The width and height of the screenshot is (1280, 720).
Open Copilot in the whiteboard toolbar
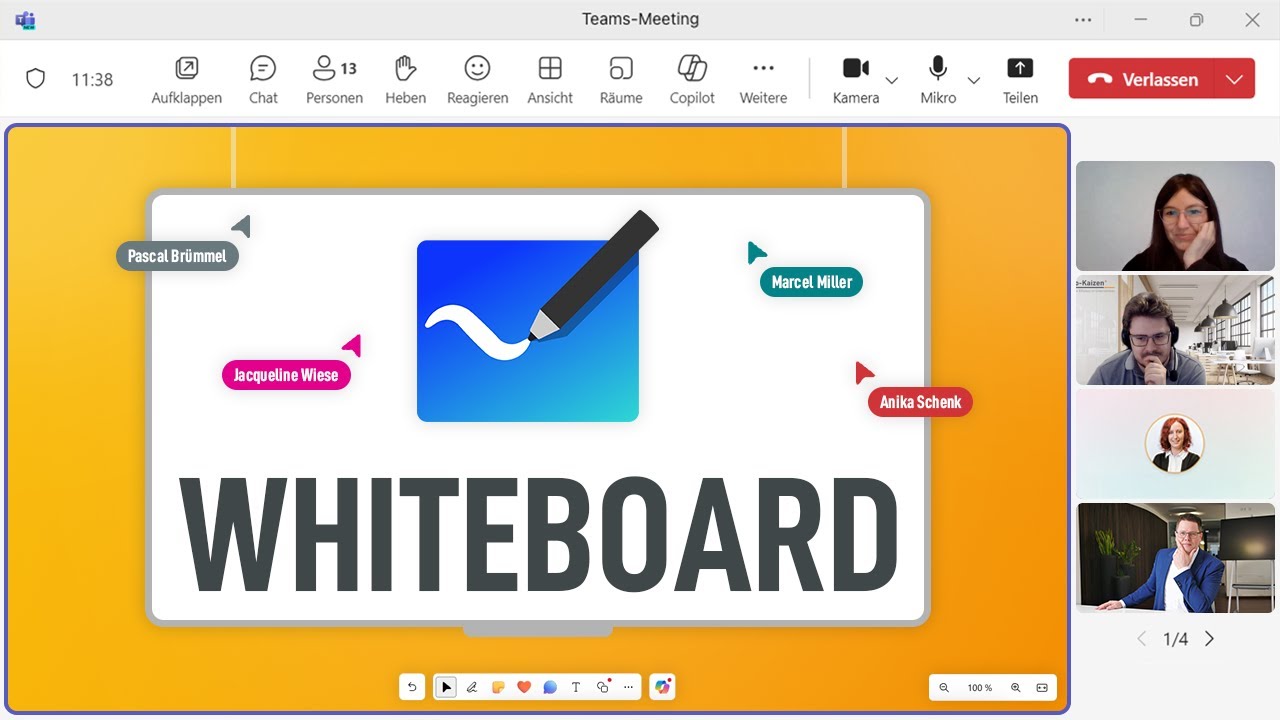[662, 687]
